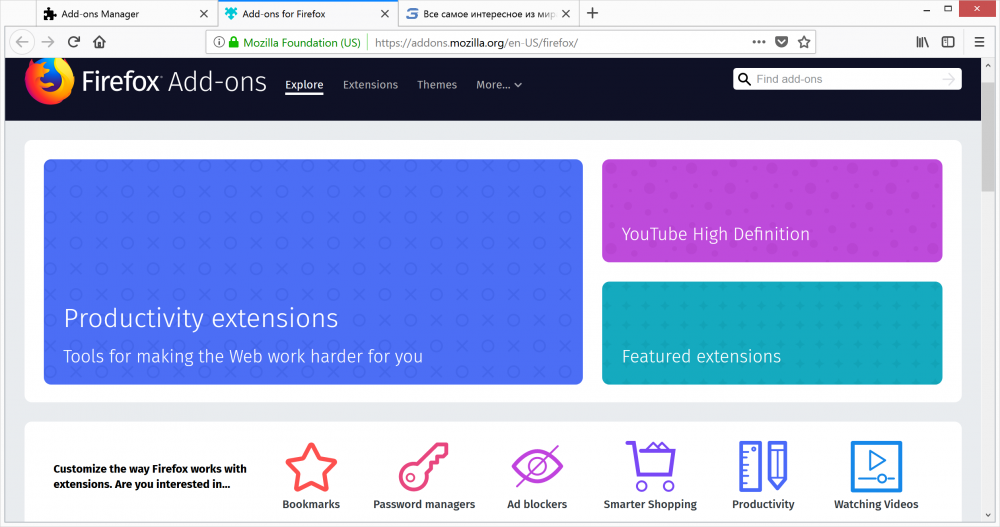Open the Firefox hamburger menu
The image size is (1000, 527).
(980, 42)
